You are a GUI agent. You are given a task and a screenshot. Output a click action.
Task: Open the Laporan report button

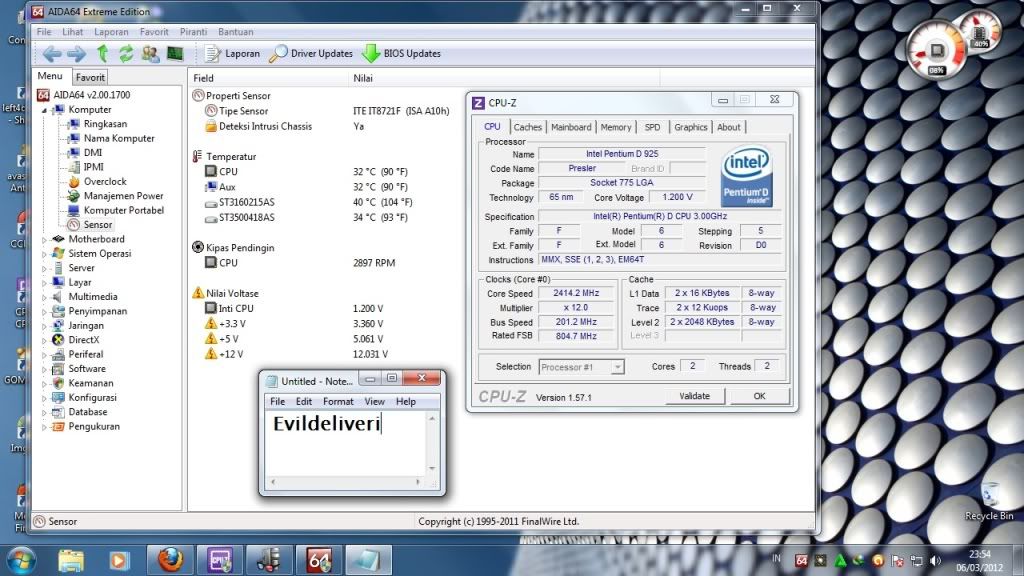(232, 54)
